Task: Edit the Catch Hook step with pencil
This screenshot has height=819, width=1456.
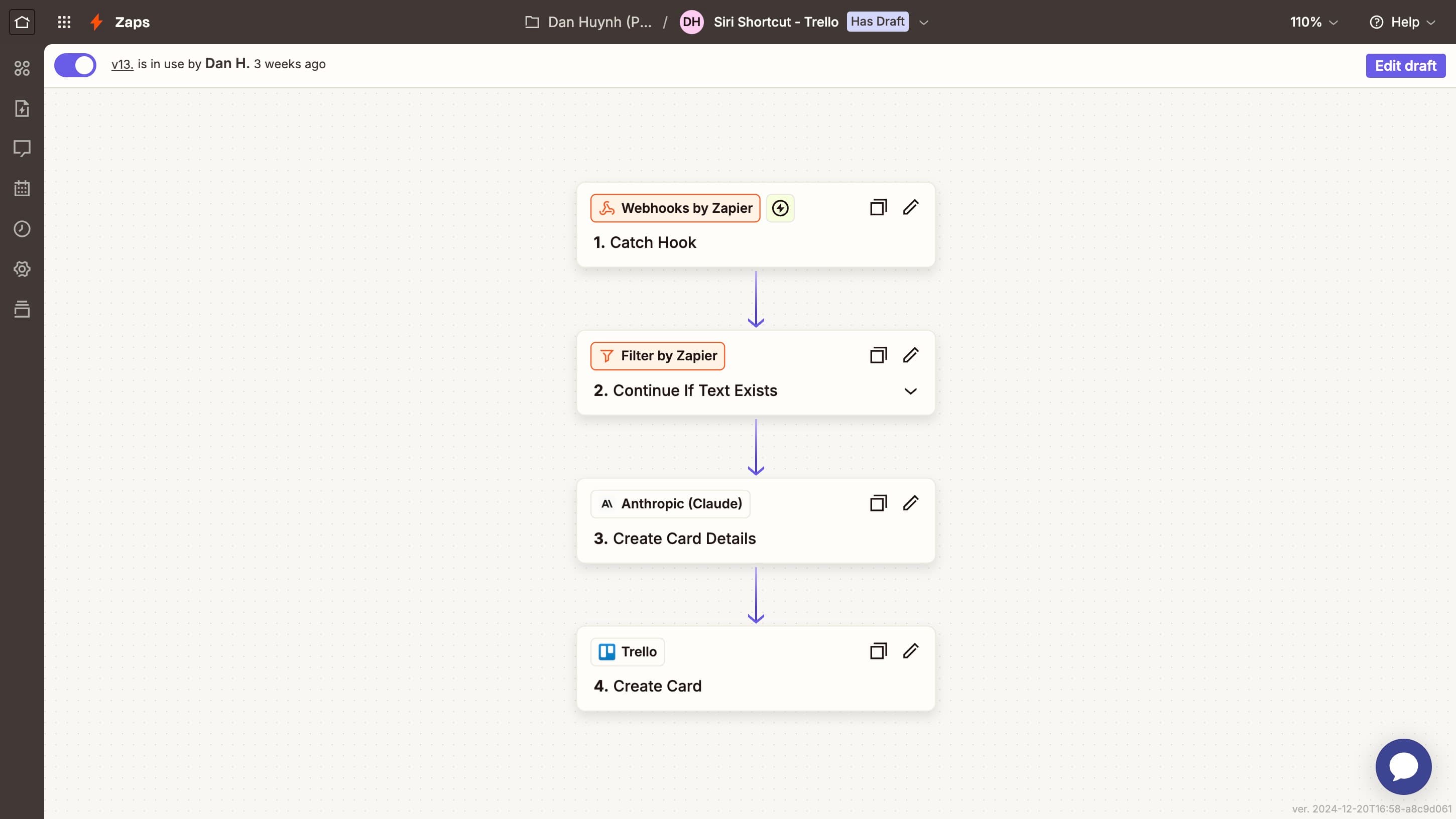Action: tap(911, 207)
